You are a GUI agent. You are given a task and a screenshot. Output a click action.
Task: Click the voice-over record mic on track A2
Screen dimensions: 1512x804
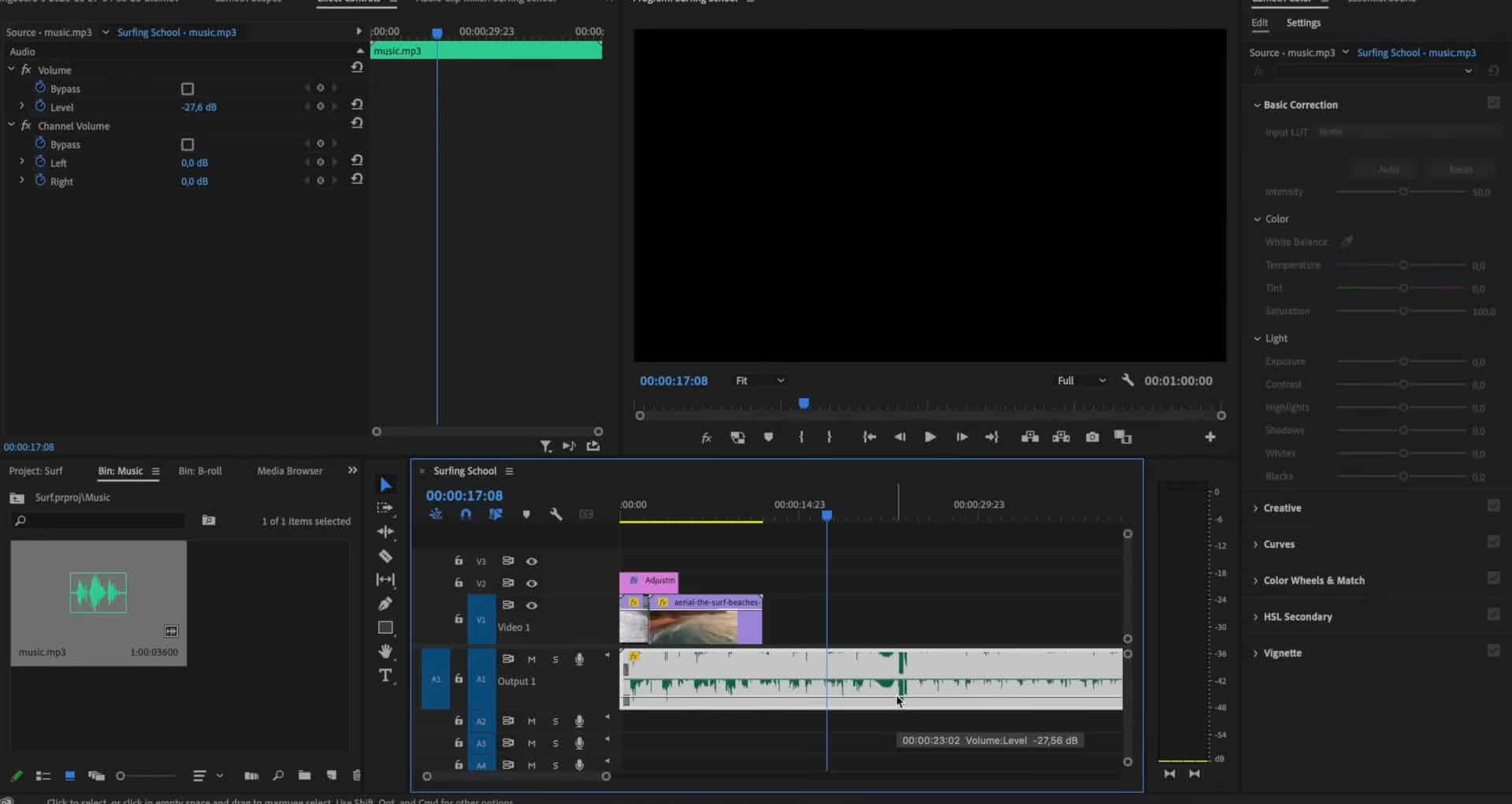point(580,720)
